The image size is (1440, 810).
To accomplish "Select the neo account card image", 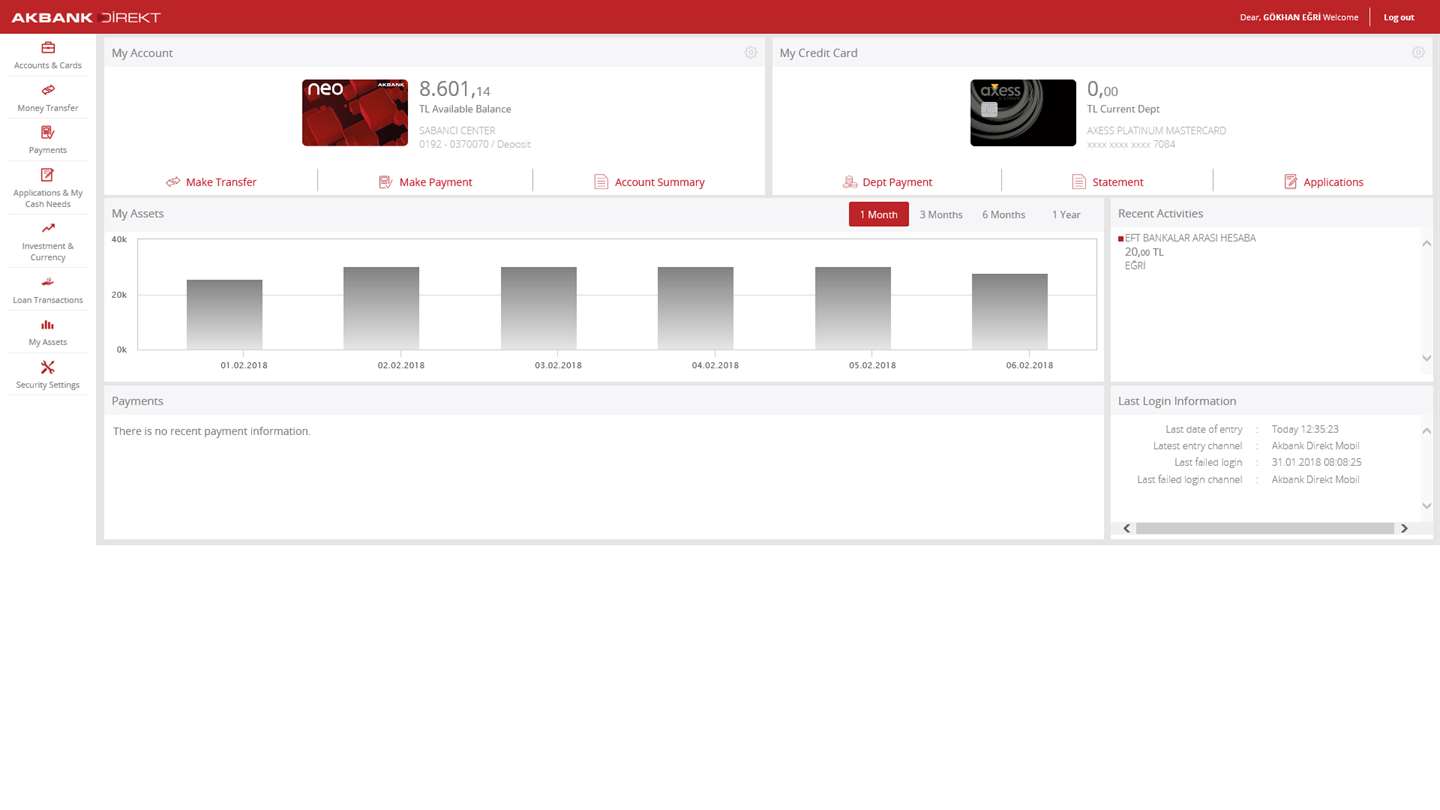I will 355,113.
